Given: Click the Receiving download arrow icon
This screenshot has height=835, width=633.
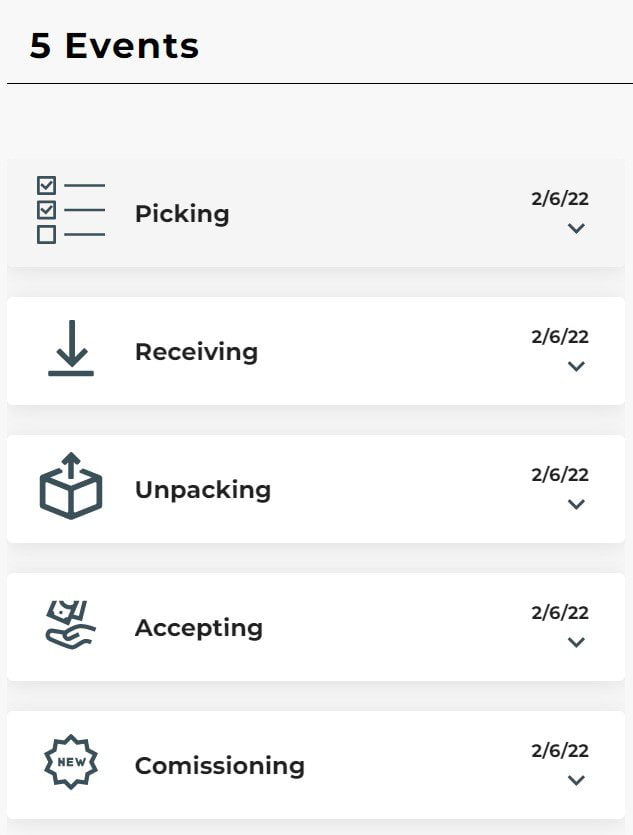Looking at the screenshot, I should pyautogui.click(x=71, y=348).
